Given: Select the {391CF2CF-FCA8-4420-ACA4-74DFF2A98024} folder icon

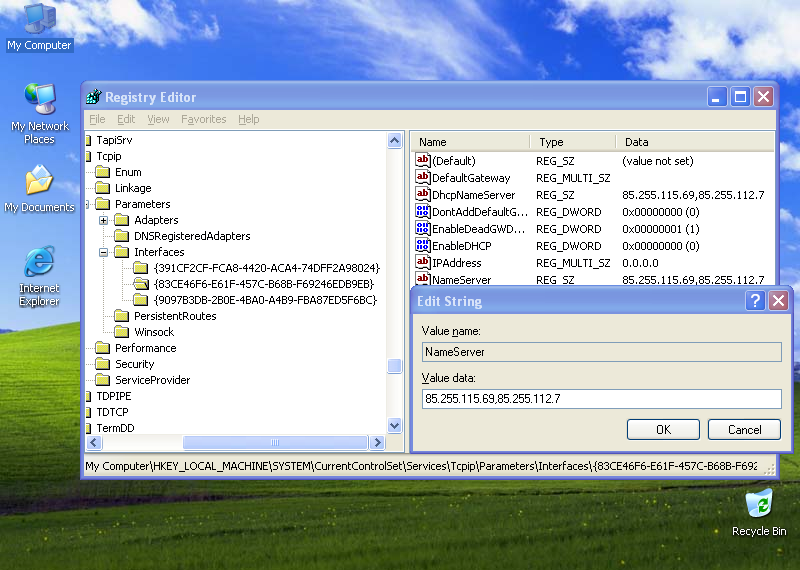Looking at the screenshot, I should tap(140, 268).
